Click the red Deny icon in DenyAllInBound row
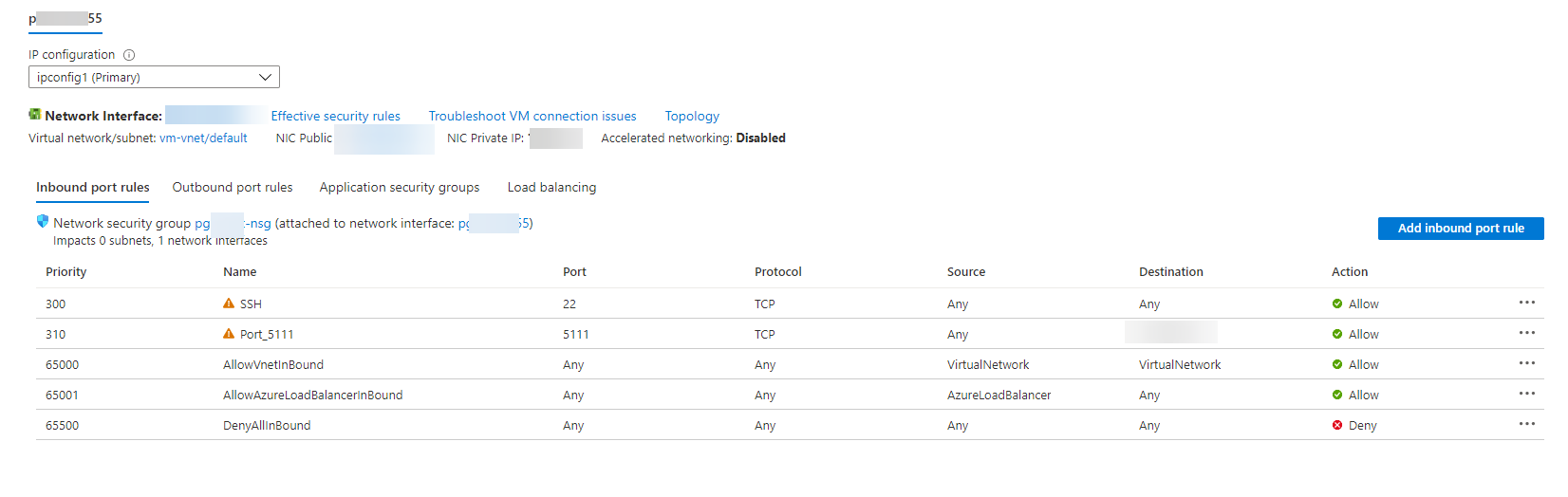The height and width of the screenshot is (497, 1568). coord(1337,426)
